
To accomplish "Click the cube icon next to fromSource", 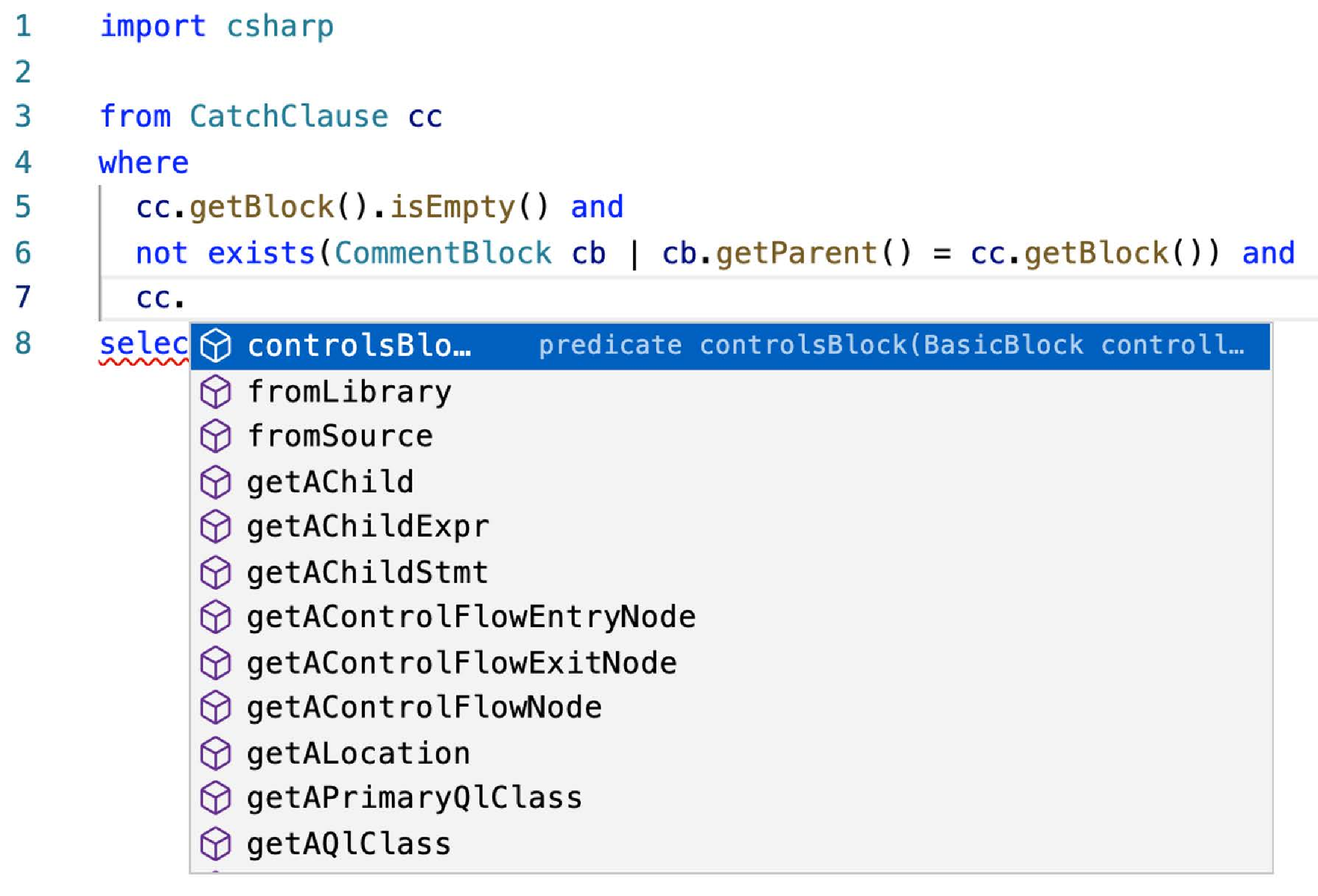I will [215, 436].
